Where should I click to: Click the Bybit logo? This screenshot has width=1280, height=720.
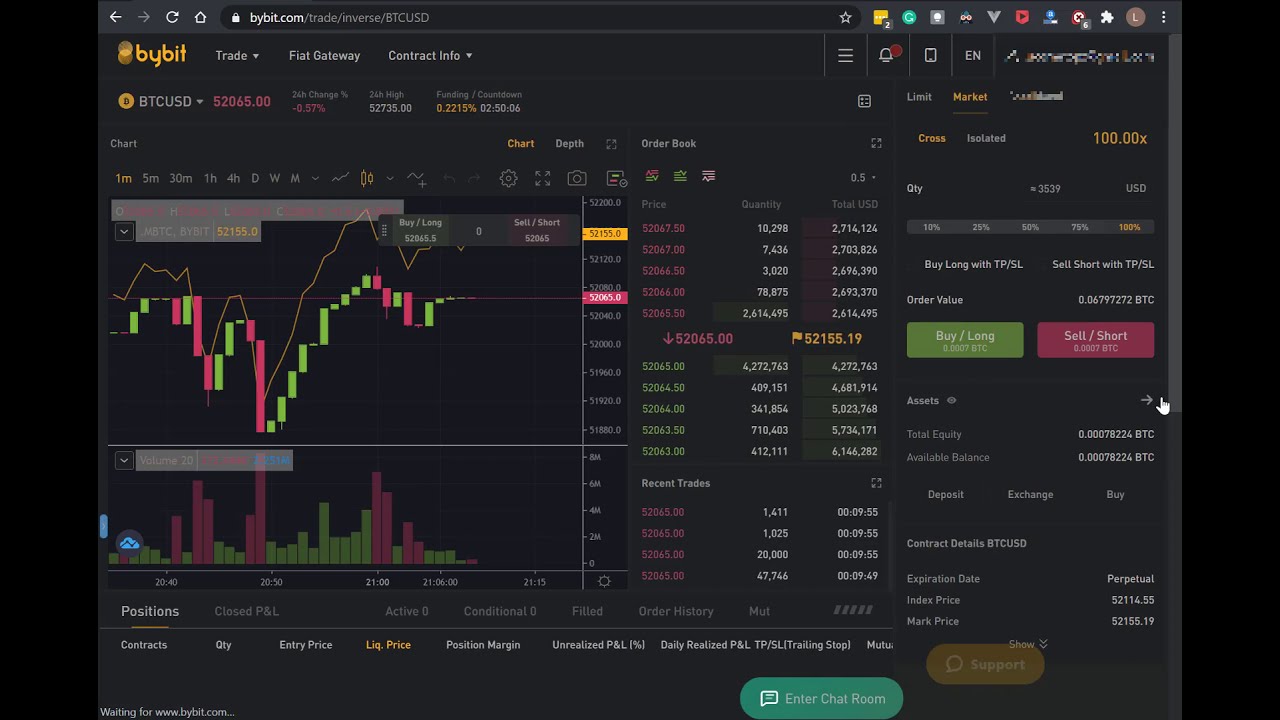pos(151,54)
